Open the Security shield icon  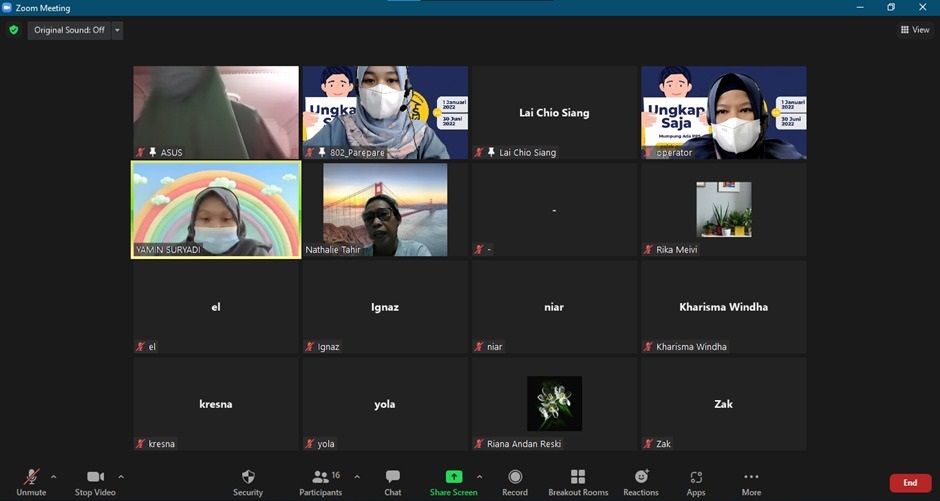tap(248, 477)
